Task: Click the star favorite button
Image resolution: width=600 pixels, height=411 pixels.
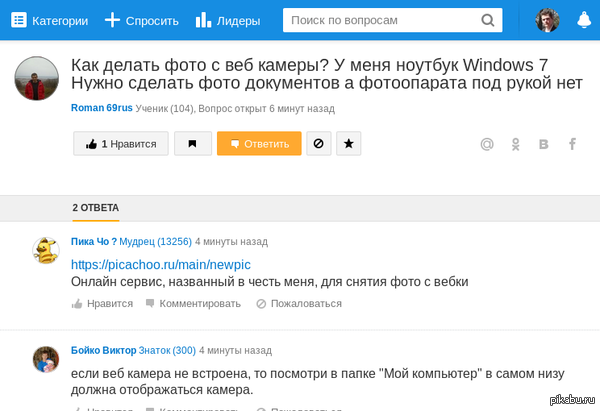Action: click(x=349, y=144)
